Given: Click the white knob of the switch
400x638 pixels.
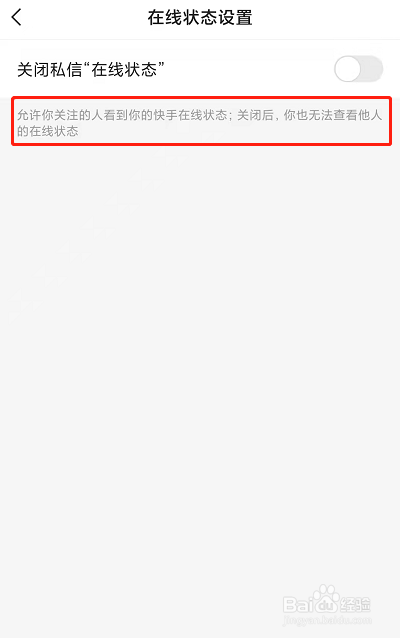Looking at the screenshot, I should [x=348, y=69].
